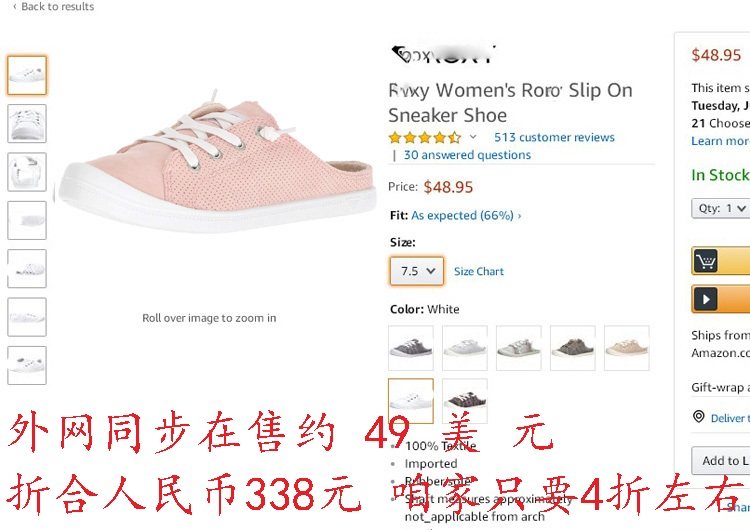This screenshot has height=530, width=750.
Task: Click the play icon on Buy Now button
Action: click(x=706, y=299)
